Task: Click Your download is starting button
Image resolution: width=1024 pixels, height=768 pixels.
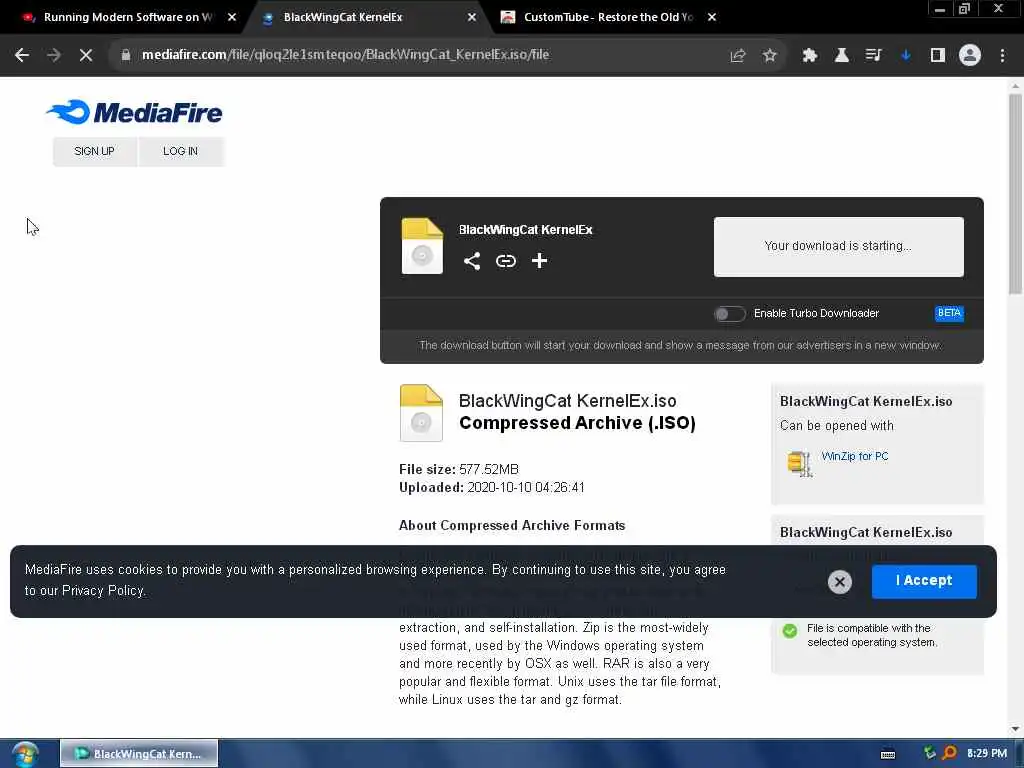Action: pyautogui.click(x=839, y=247)
